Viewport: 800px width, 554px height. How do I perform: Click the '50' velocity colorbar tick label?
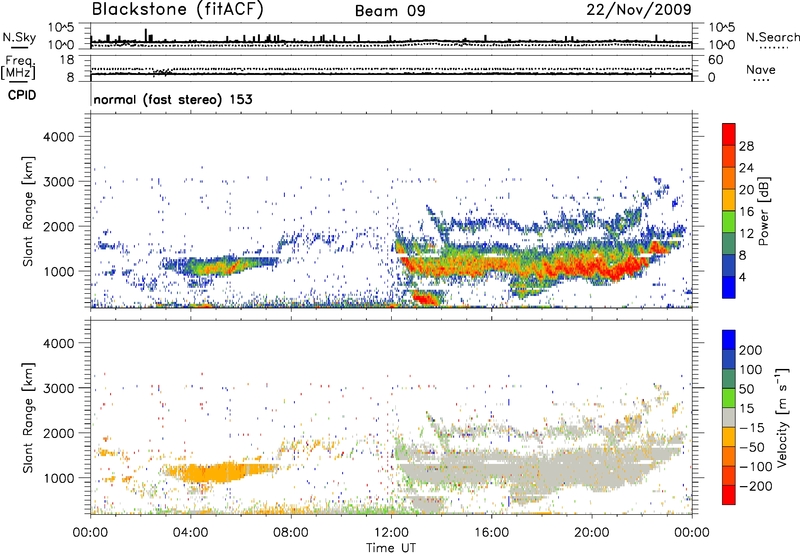pyautogui.click(x=747, y=389)
